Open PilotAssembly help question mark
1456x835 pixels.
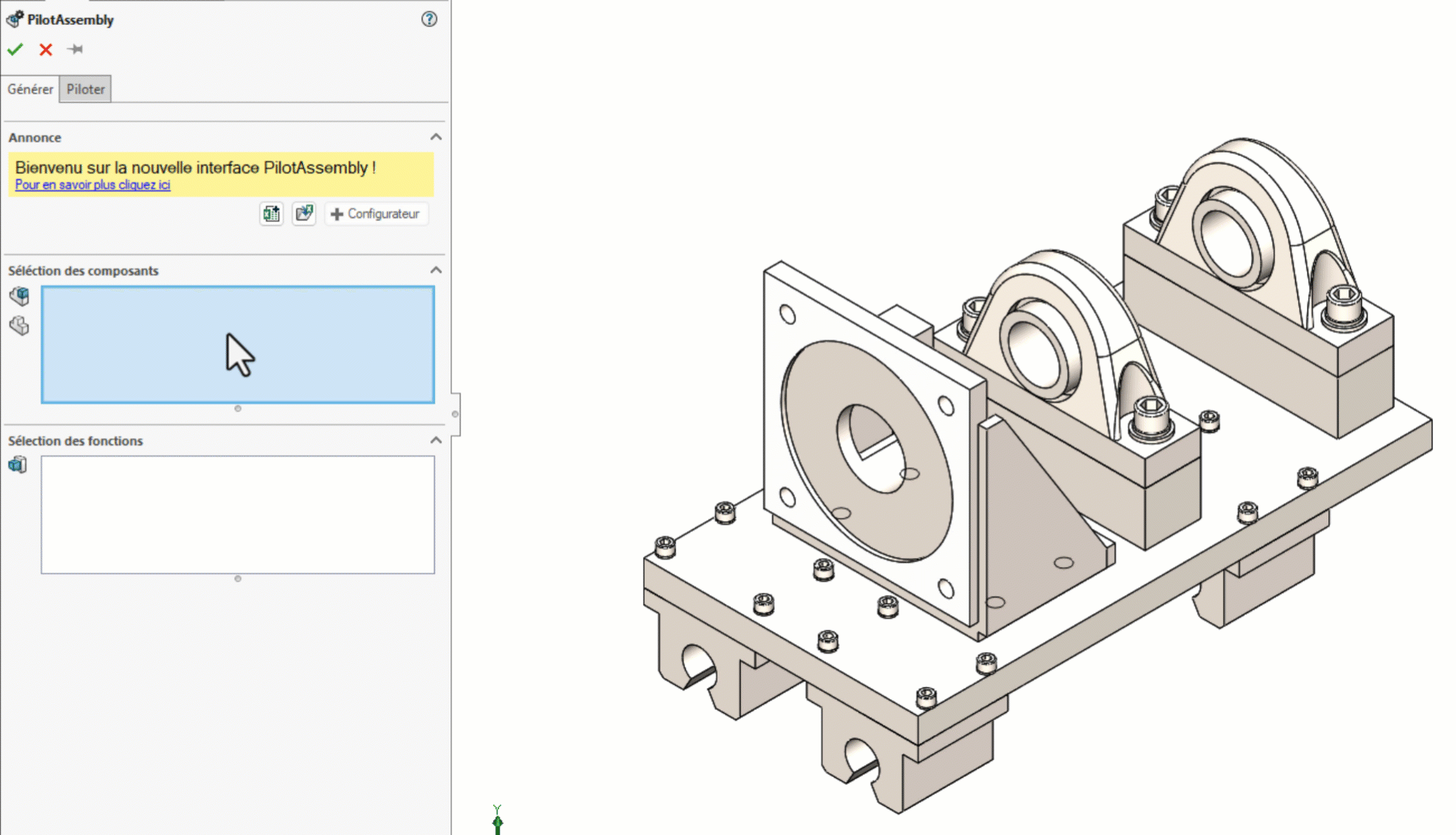429,19
